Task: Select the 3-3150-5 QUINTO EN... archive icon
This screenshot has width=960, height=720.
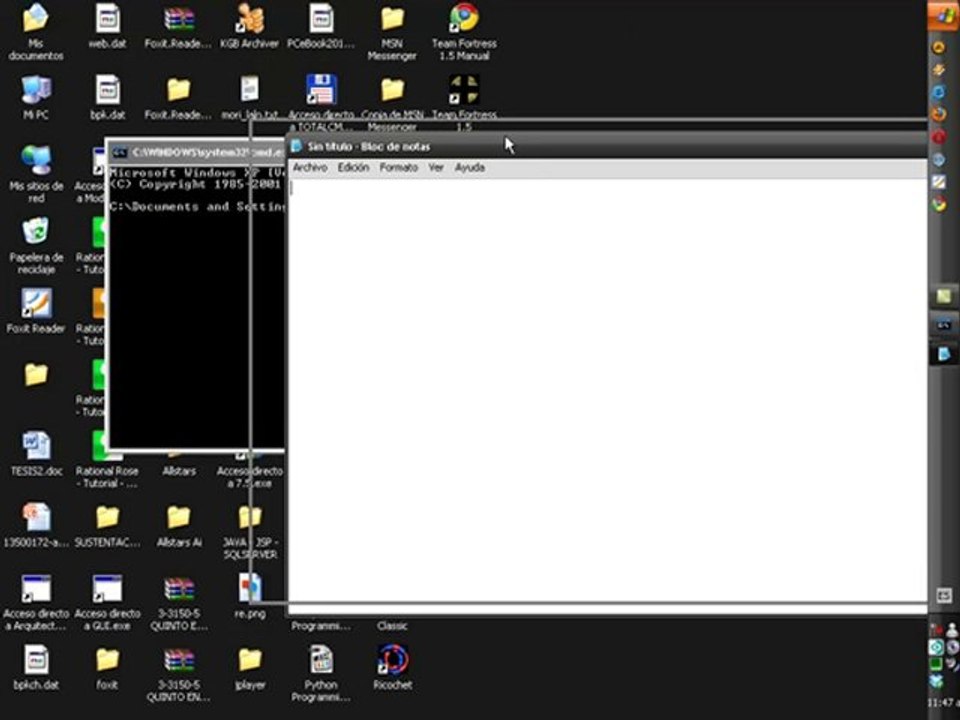Action: (x=179, y=673)
